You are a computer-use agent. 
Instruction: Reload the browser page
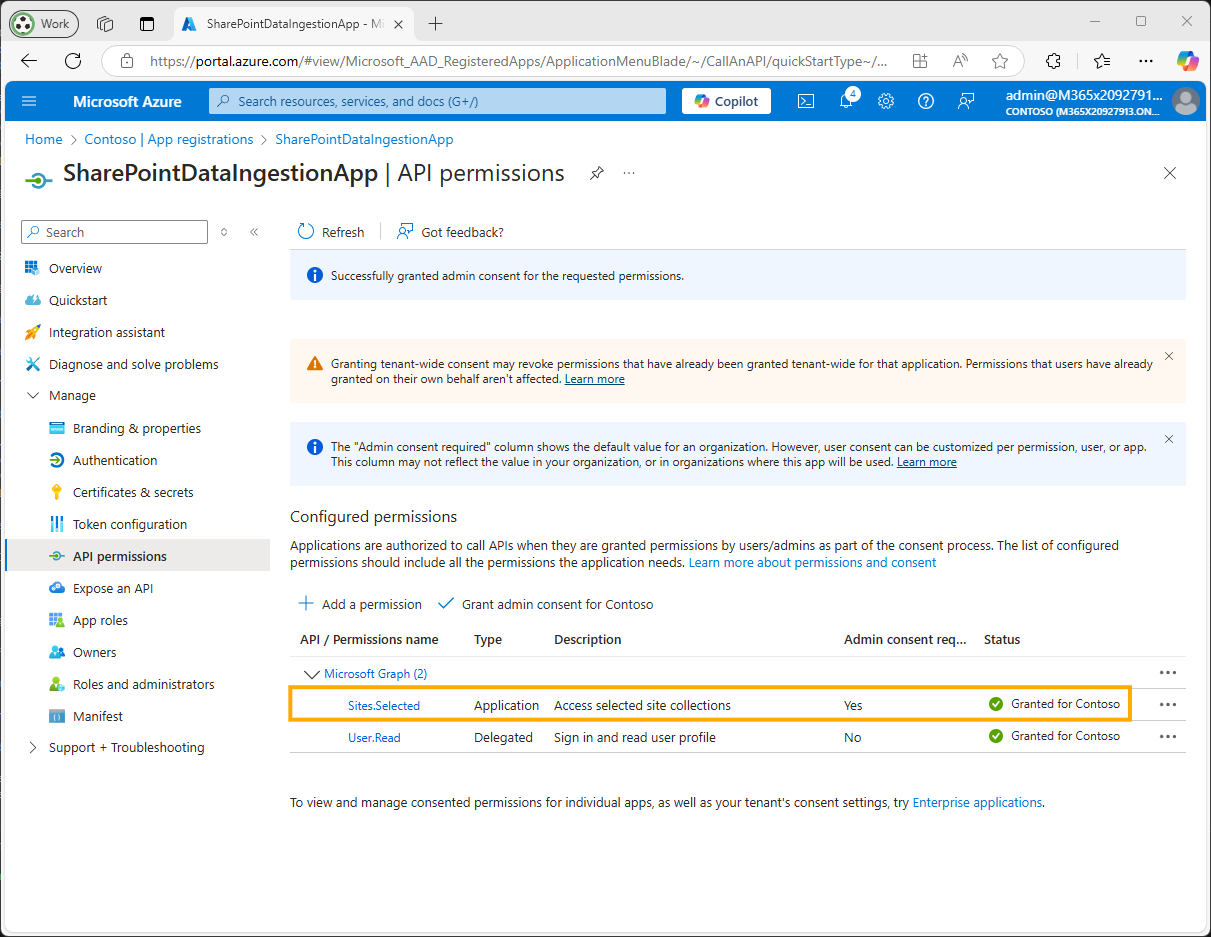pos(73,61)
